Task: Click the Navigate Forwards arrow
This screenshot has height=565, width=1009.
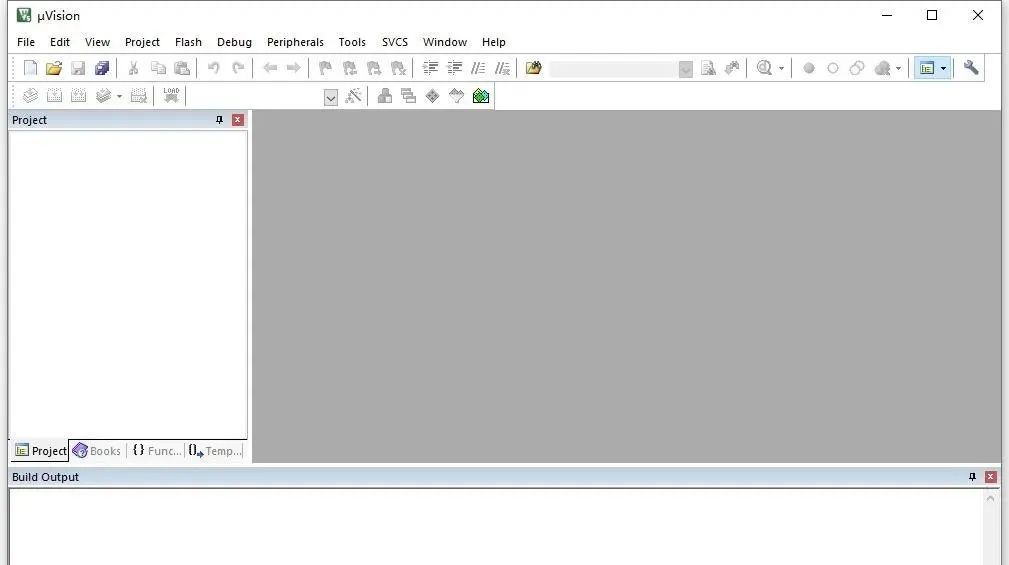Action: pyautogui.click(x=293, y=68)
